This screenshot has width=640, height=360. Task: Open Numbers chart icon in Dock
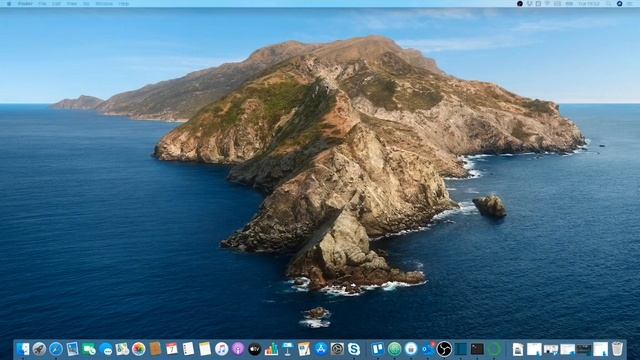(x=271, y=349)
